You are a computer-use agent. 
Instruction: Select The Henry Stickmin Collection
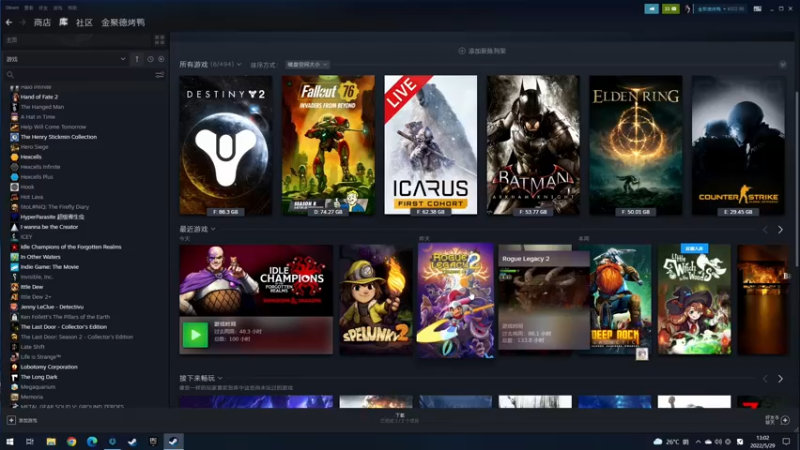(59, 137)
